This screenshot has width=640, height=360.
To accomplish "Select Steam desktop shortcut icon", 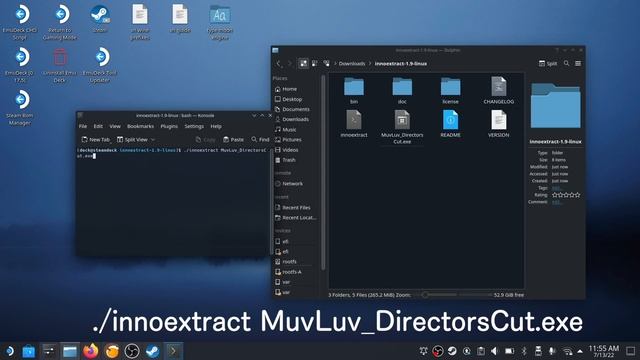I will (x=100, y=19).
